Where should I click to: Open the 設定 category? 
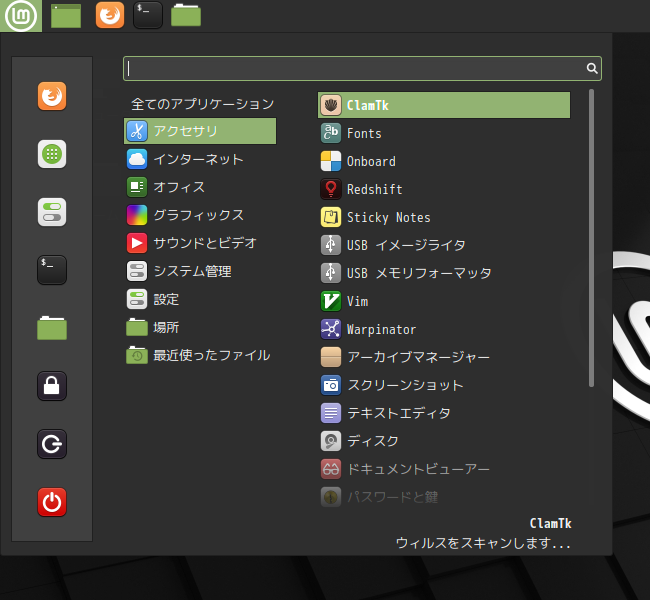(200, 299)
